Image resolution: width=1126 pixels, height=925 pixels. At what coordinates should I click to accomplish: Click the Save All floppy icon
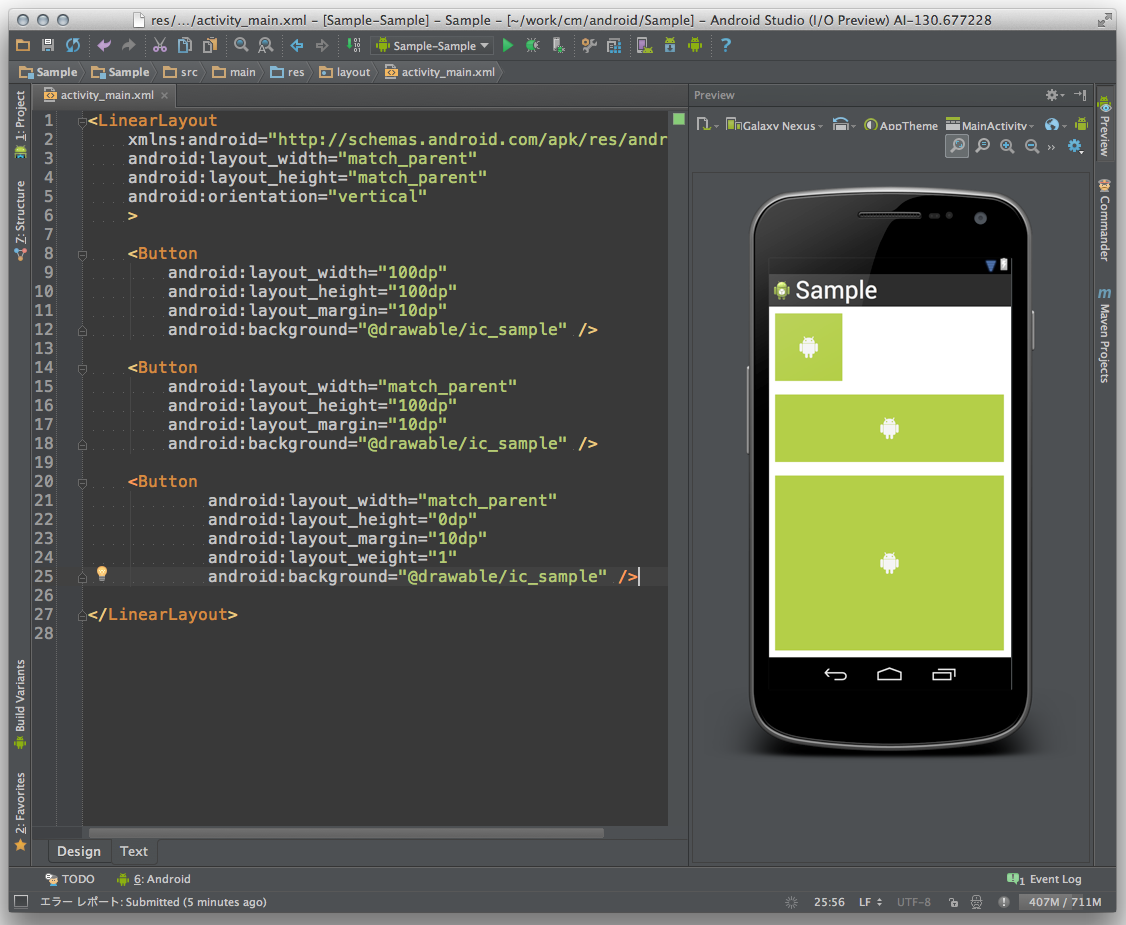pos(47,46)
